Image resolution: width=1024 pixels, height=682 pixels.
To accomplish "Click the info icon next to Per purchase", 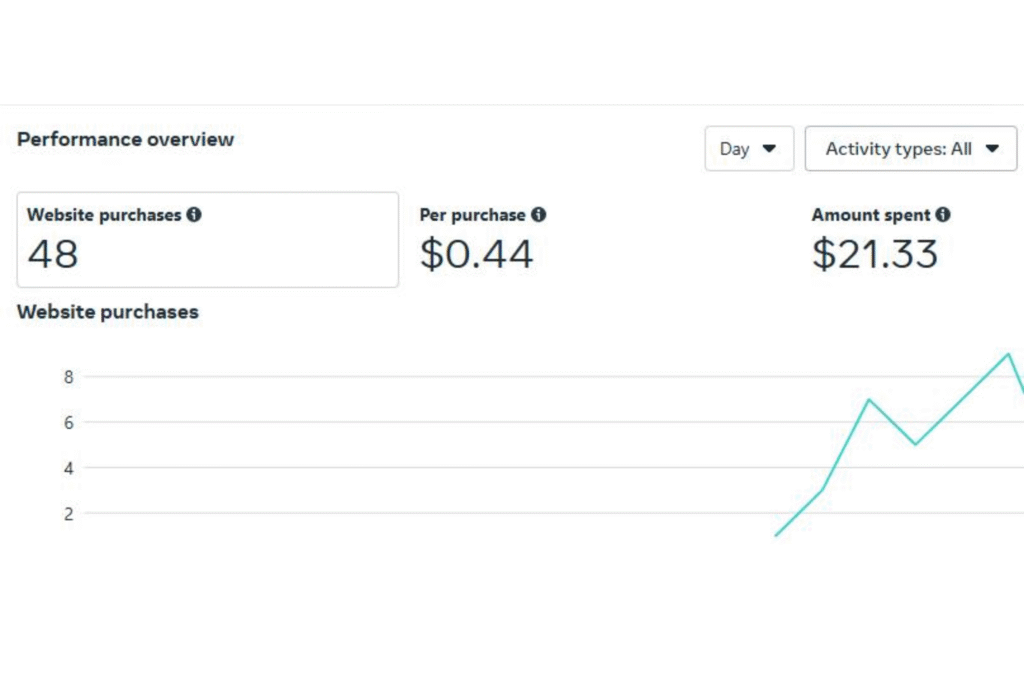I will [538, 214].
